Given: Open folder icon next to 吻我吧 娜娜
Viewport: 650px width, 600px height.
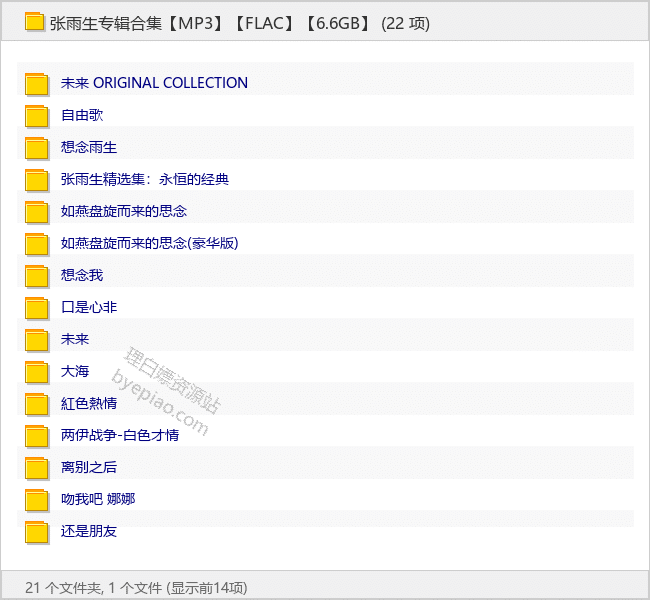Looking at the screenshot, I should [x=36, y=500].
